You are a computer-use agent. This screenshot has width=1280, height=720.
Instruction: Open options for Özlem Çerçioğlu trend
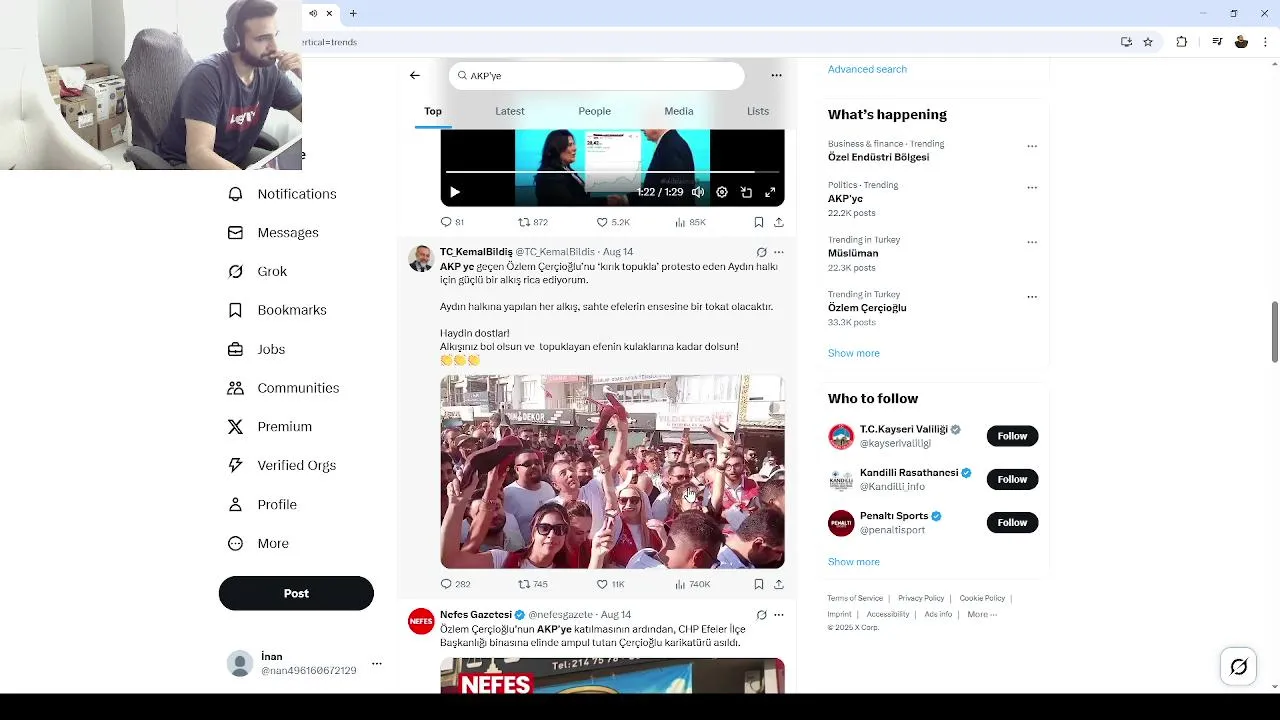click(1032, 297)
